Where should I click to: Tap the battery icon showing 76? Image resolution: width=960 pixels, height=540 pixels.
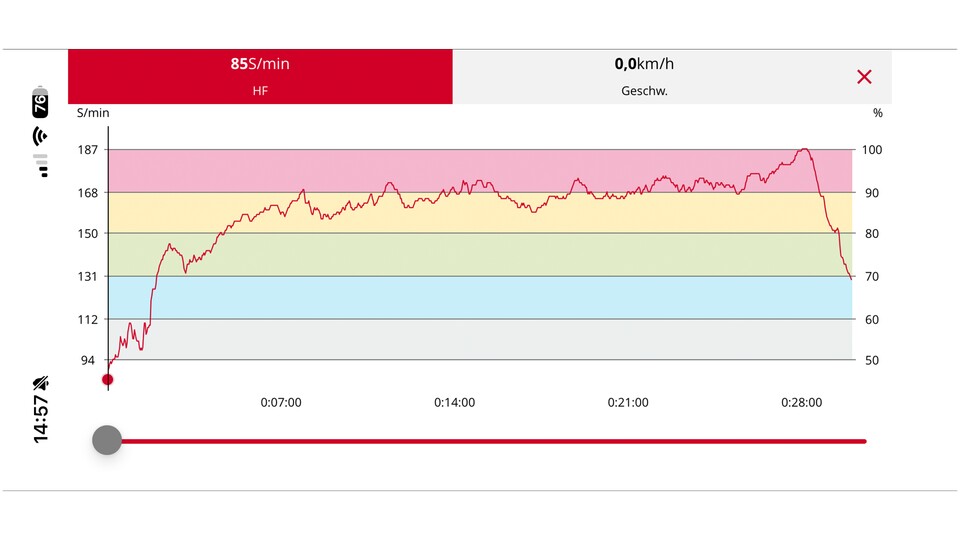coord(40,104)
